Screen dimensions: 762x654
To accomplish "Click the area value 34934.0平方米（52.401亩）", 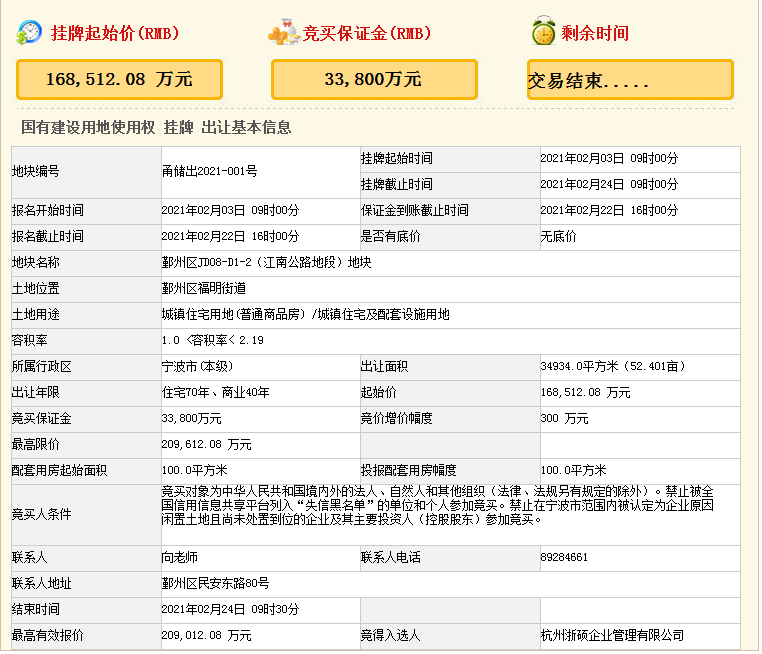I will tap(613, 366).
